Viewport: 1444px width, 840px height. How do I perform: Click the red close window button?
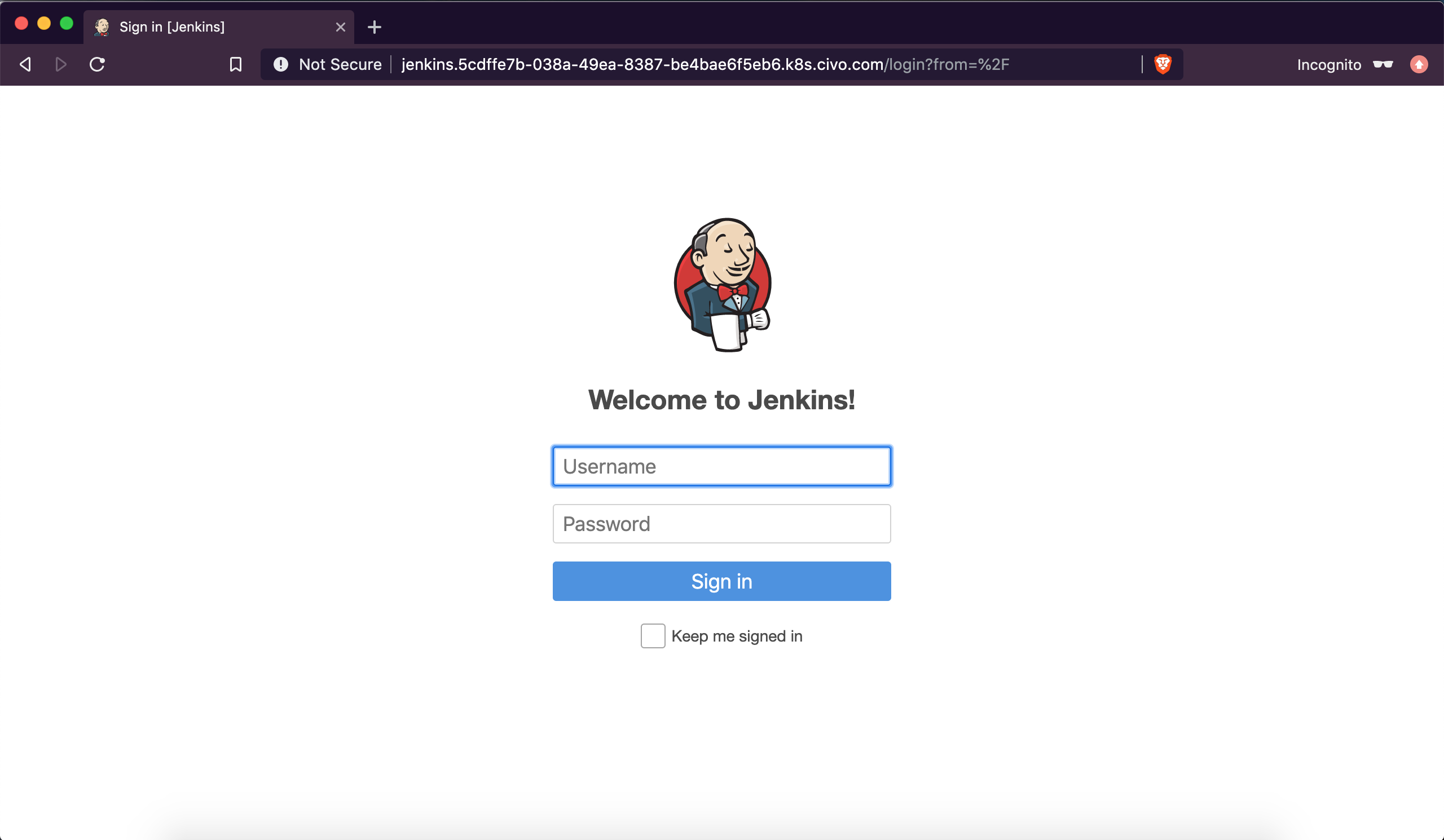21,23
